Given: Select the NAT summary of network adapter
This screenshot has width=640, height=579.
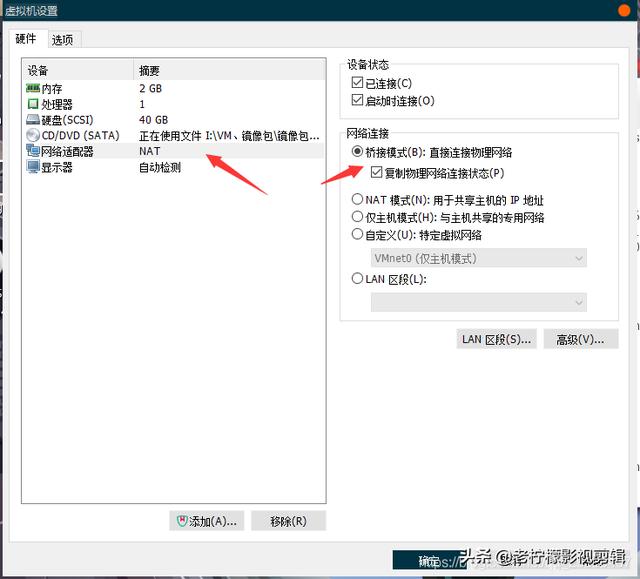Looking at the screenshot, I should 149,151.
